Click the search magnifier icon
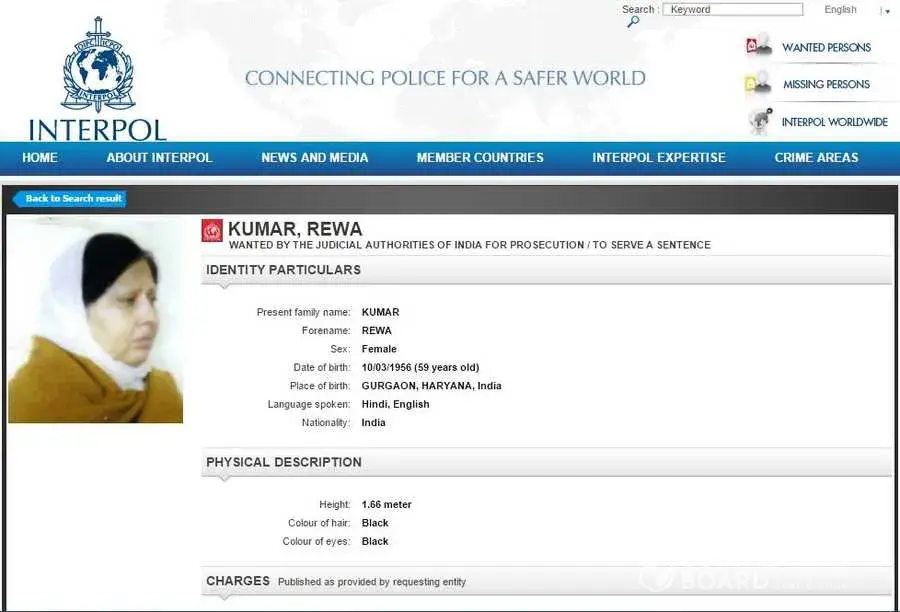Image resolution: width=900 pixels, height=612 pixels. [633, 22]
